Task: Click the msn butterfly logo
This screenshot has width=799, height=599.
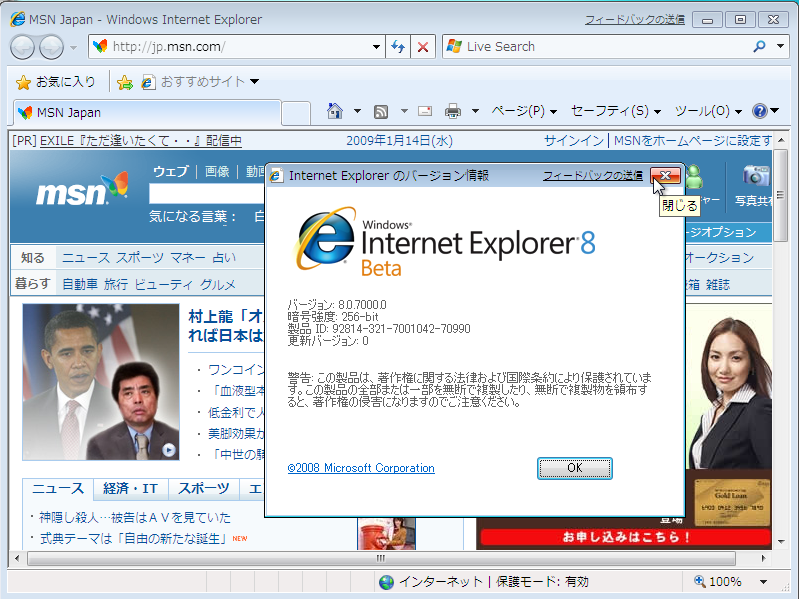Action: point(82,189)
